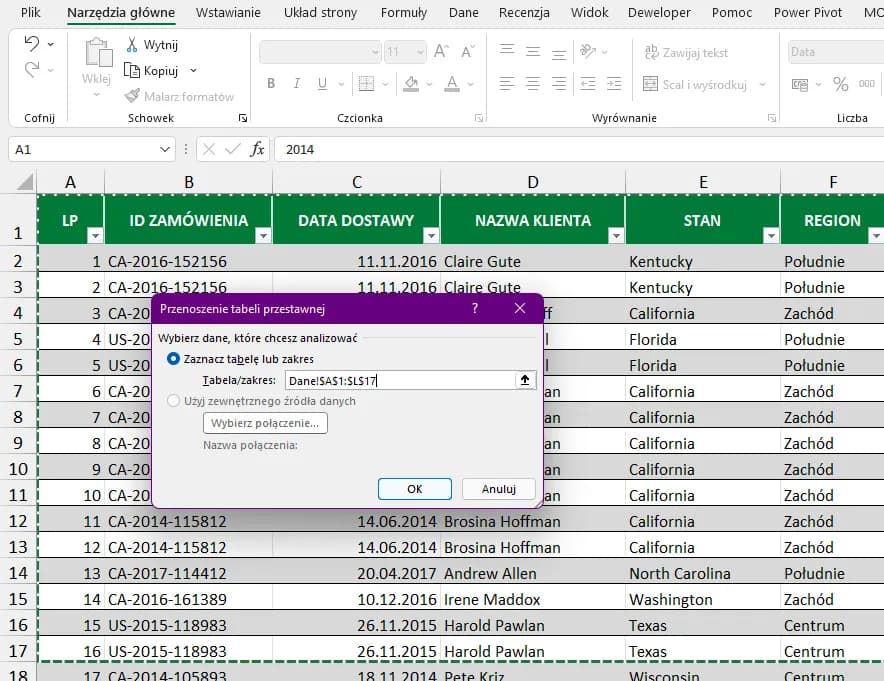Click the Cofnij (Undo) arrow icon

(30, 44)
